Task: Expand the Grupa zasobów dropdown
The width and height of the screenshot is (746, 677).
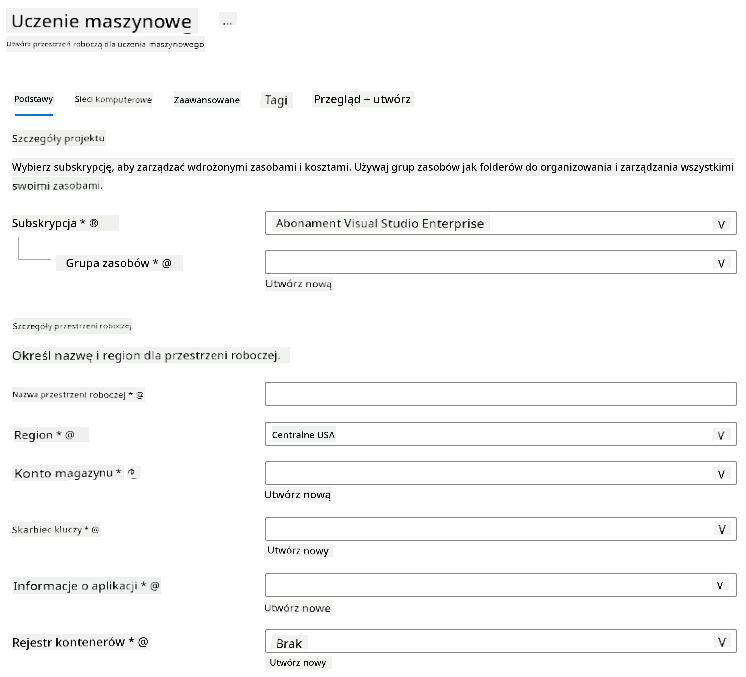Action: tap(501, 262)
